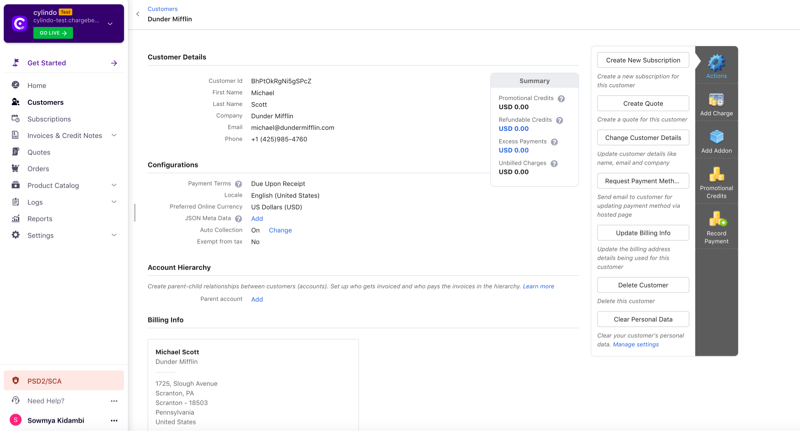Open the cylindo site switcher dropdown
Viewport: 800px width, 431px height.
(110, 23)
